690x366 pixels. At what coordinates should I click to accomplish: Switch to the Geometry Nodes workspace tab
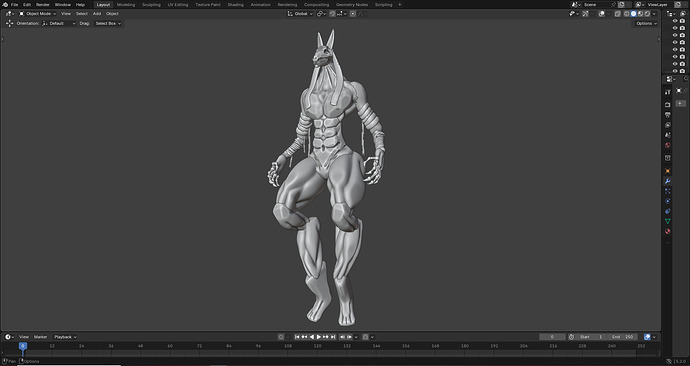352,4
